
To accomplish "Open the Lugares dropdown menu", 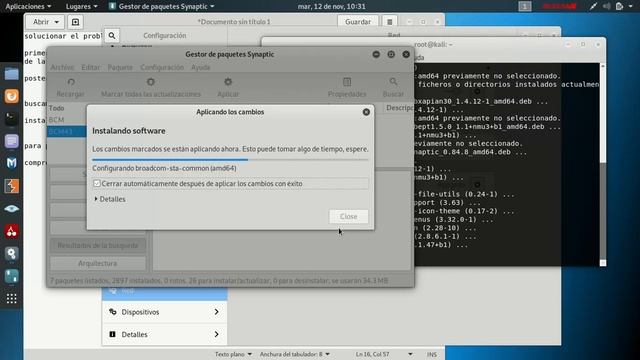I will click(82, 6).
